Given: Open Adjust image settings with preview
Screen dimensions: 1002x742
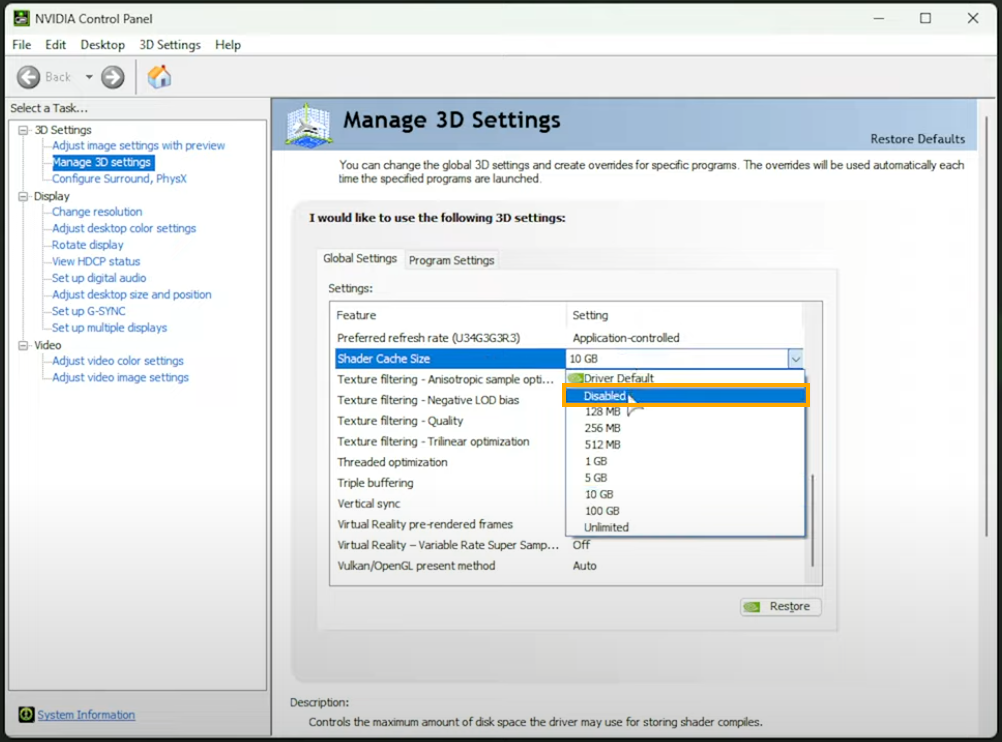Looking at the screenshot, I should point(138,146).
